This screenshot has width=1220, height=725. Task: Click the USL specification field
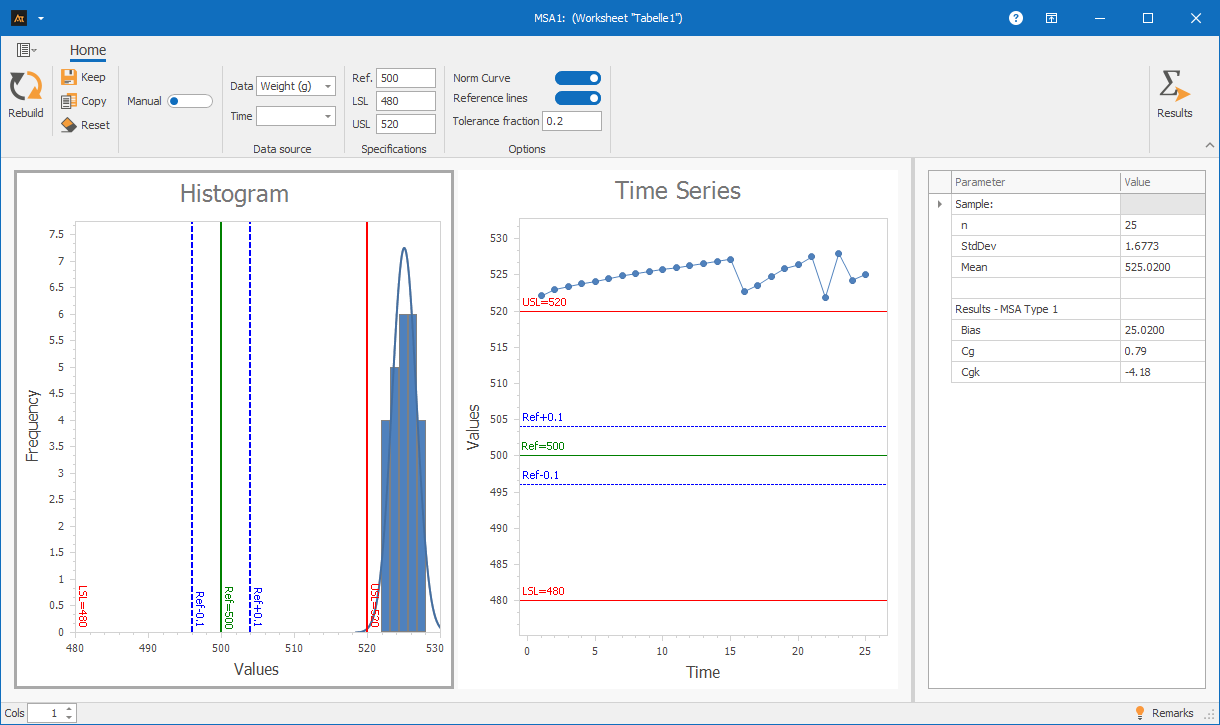coord(406,124)
